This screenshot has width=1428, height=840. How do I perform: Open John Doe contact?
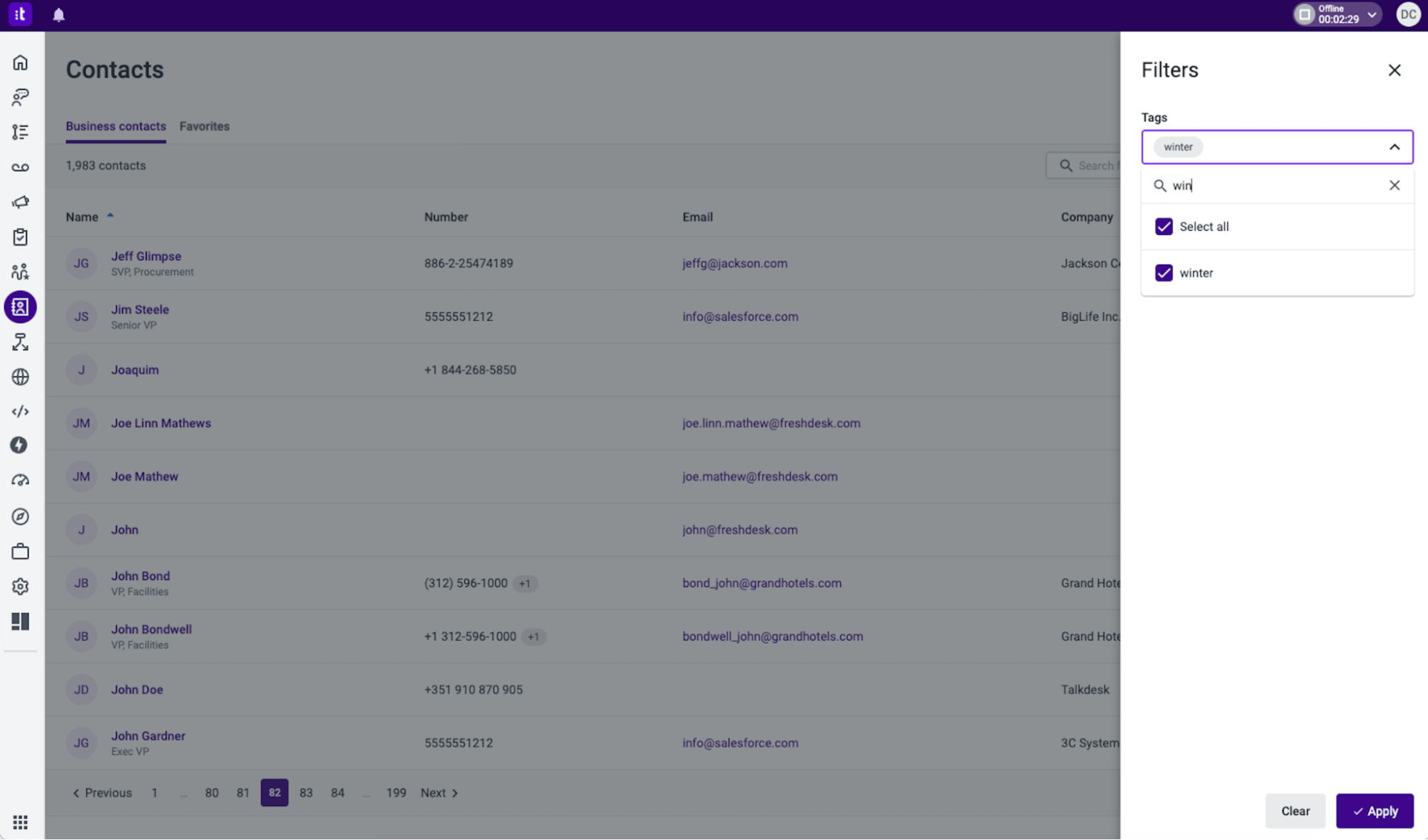[x=137, y=689]
